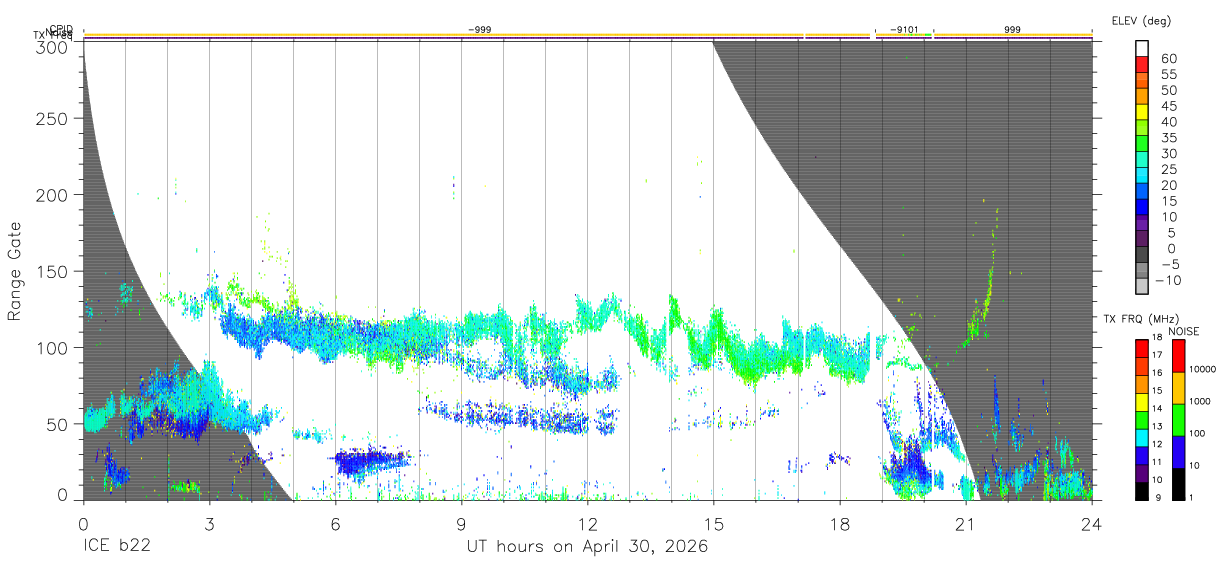Click the yellow segment of ELEV colorbar
The width and height of the screenshot is (1228, 567).
point(1143,114)
